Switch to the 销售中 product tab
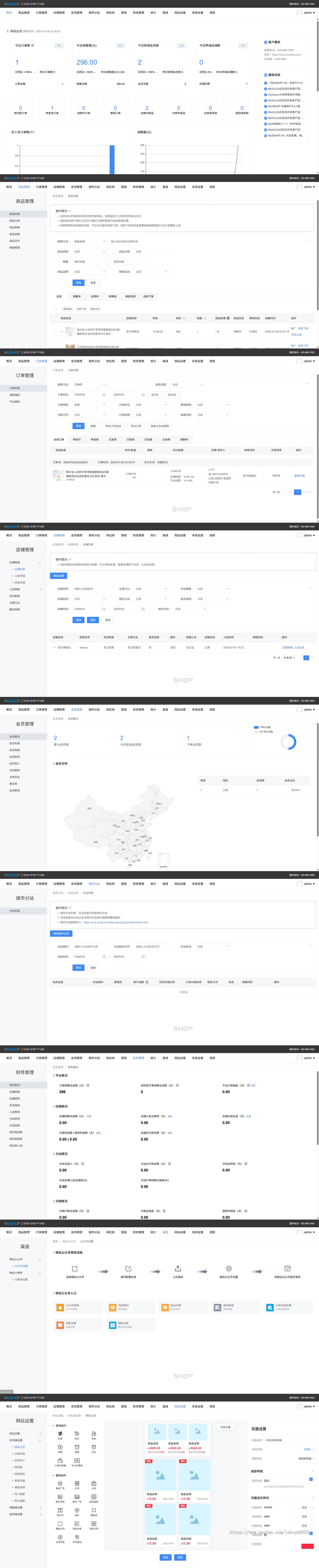Viewport: 319px width, 1568px height. [x=77, y=296]
